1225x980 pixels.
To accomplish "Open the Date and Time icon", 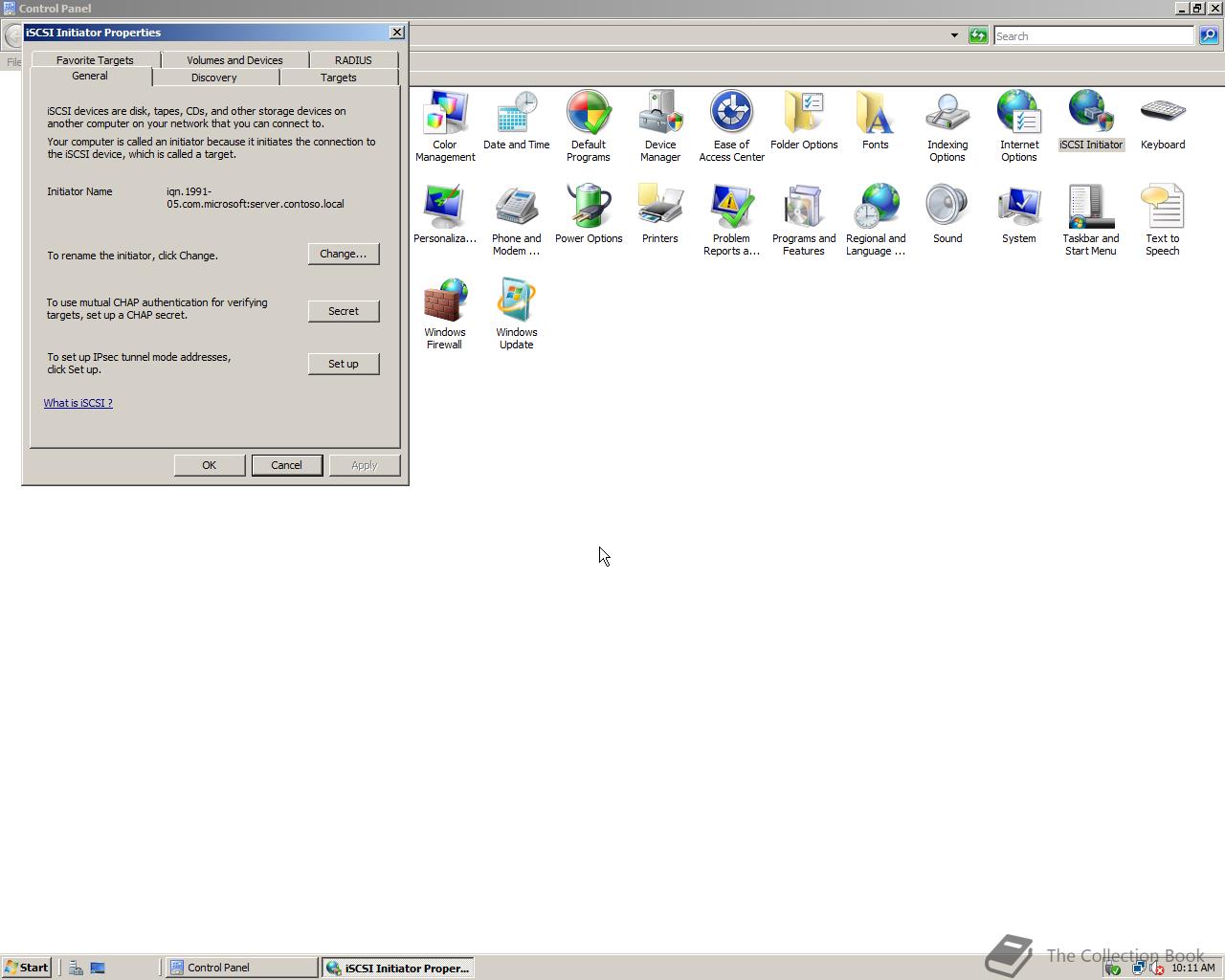I will click(x=517, y=121).
